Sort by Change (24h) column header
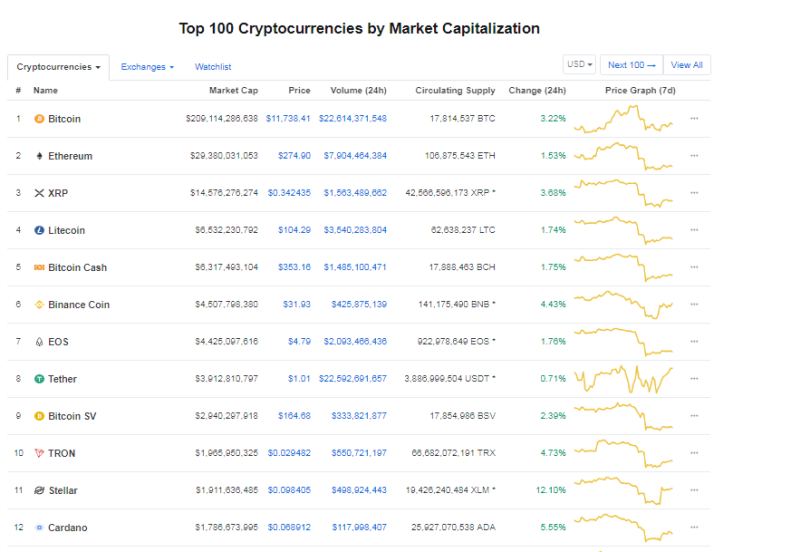Screen dimensions: 791x552 [537, 90]
